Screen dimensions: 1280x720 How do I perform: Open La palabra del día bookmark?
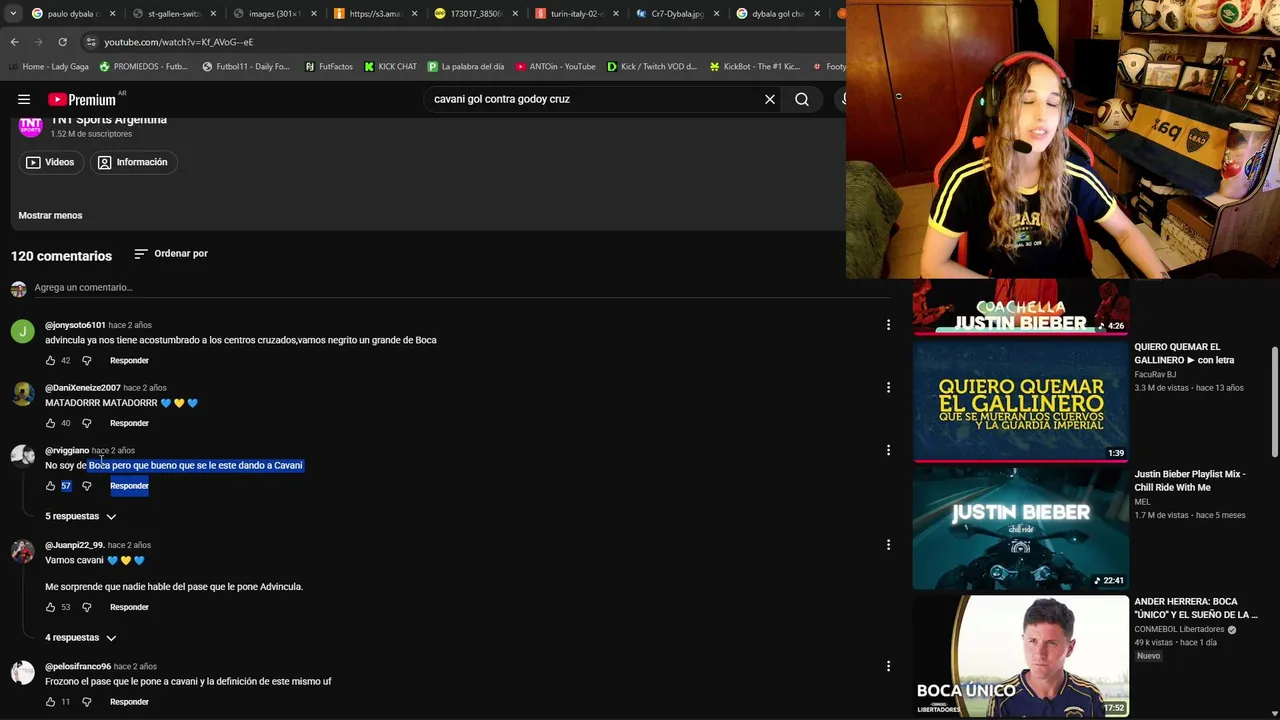click(x=466, y=67)
